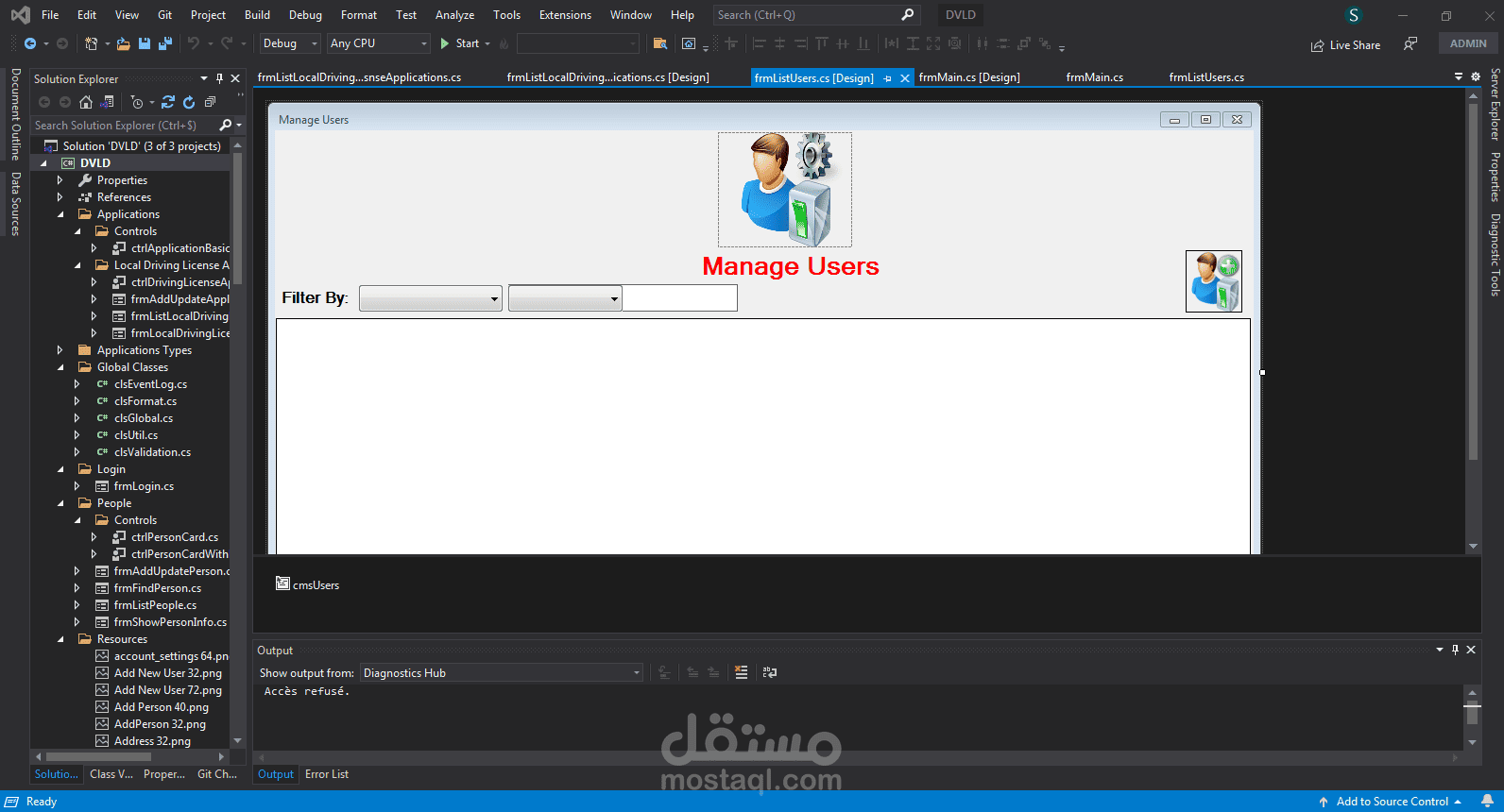Viewport: 1504px width, 812px height.
Task: Click the signed-in account avatar S
Action: [1354, 15]
